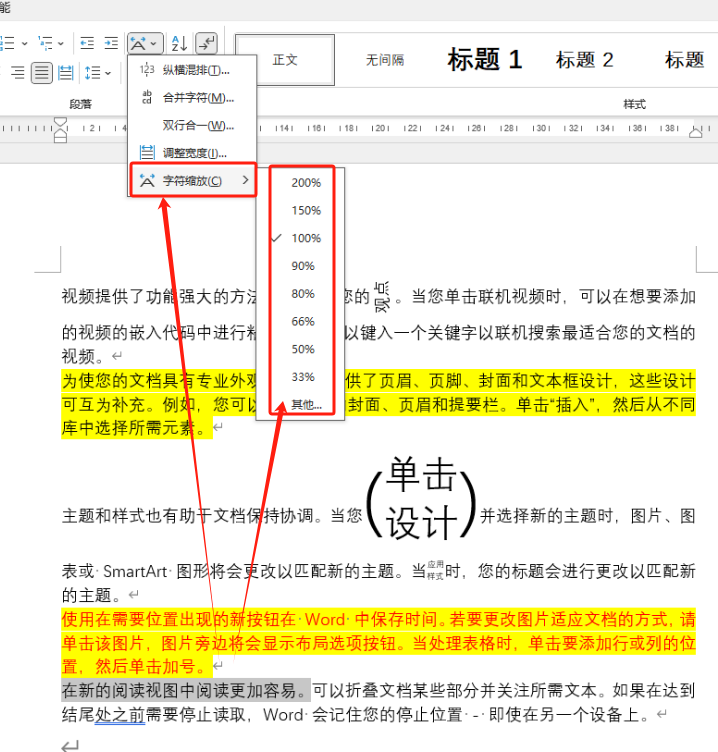Screen dimensions: 718x752
Task: Toggle show/hide paragraph marks
Action: point(207,44)
